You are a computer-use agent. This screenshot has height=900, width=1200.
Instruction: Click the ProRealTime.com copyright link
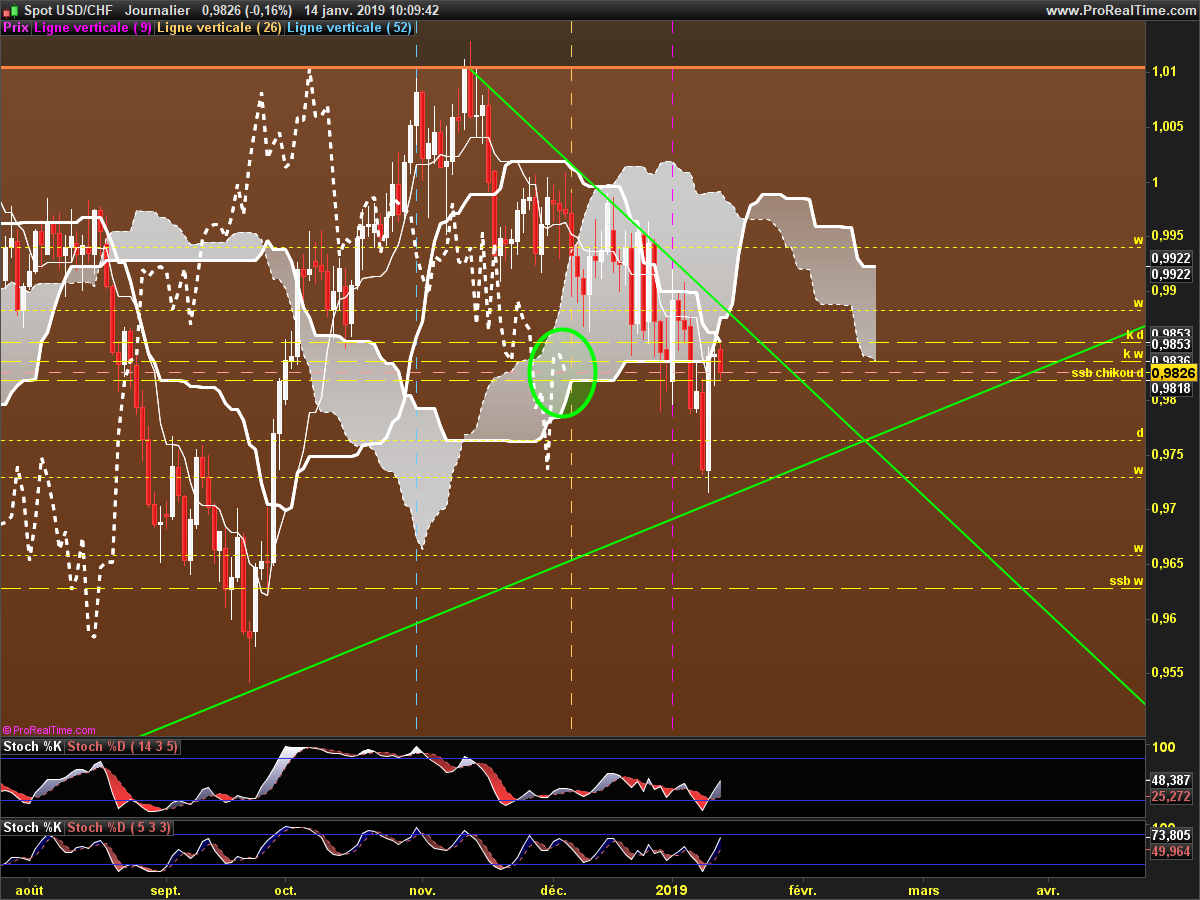pos(49,730)
